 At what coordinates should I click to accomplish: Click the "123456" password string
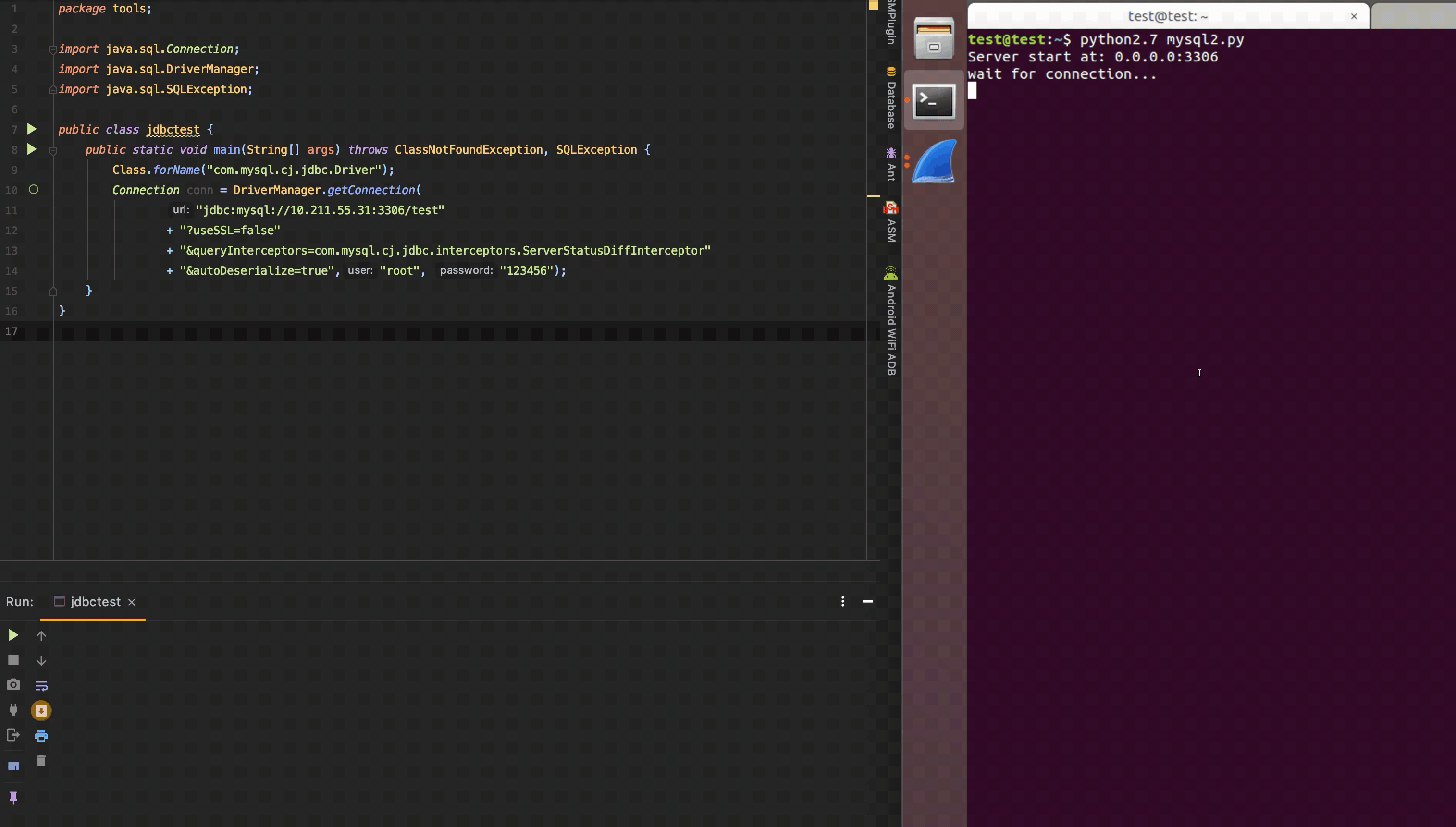click(526, 270)
